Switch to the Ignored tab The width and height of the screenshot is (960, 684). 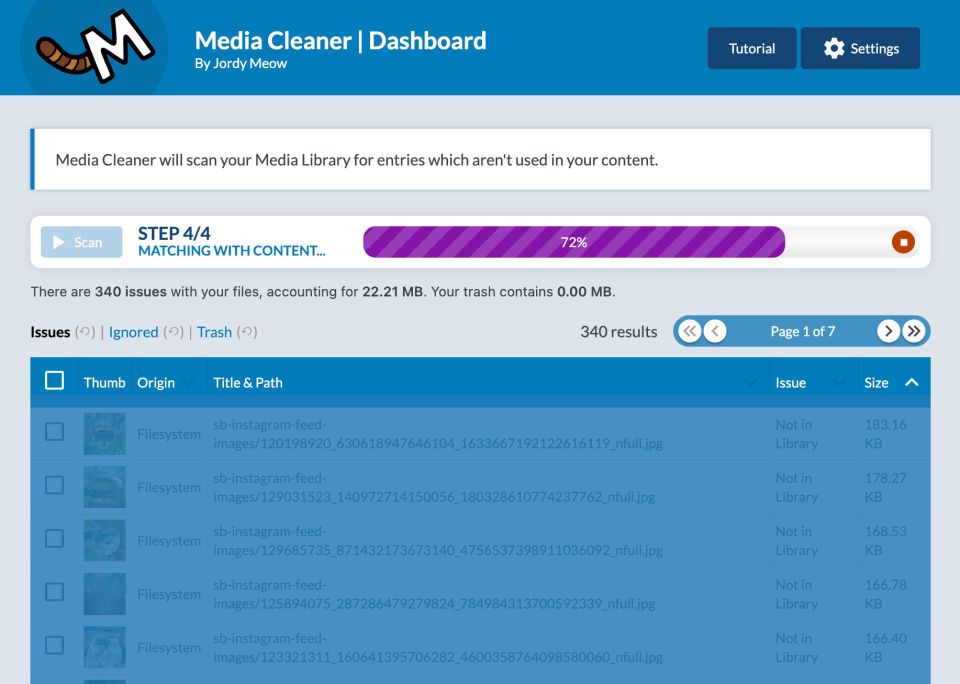[x=133, y=332]
